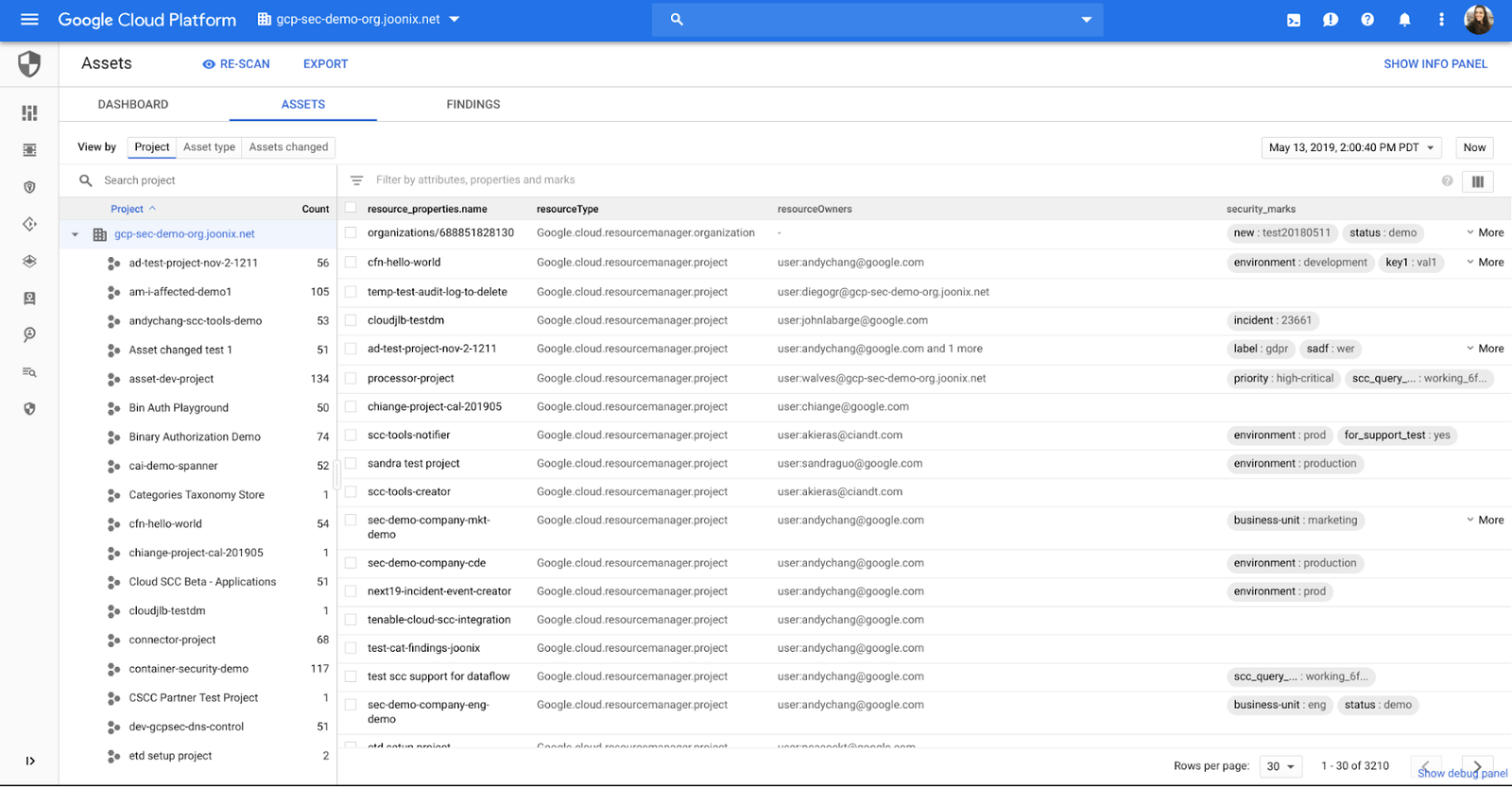The image size is (1512, 787).
Task: Open the layered stack icon in sidebar
Action: [x=29, y=262]
